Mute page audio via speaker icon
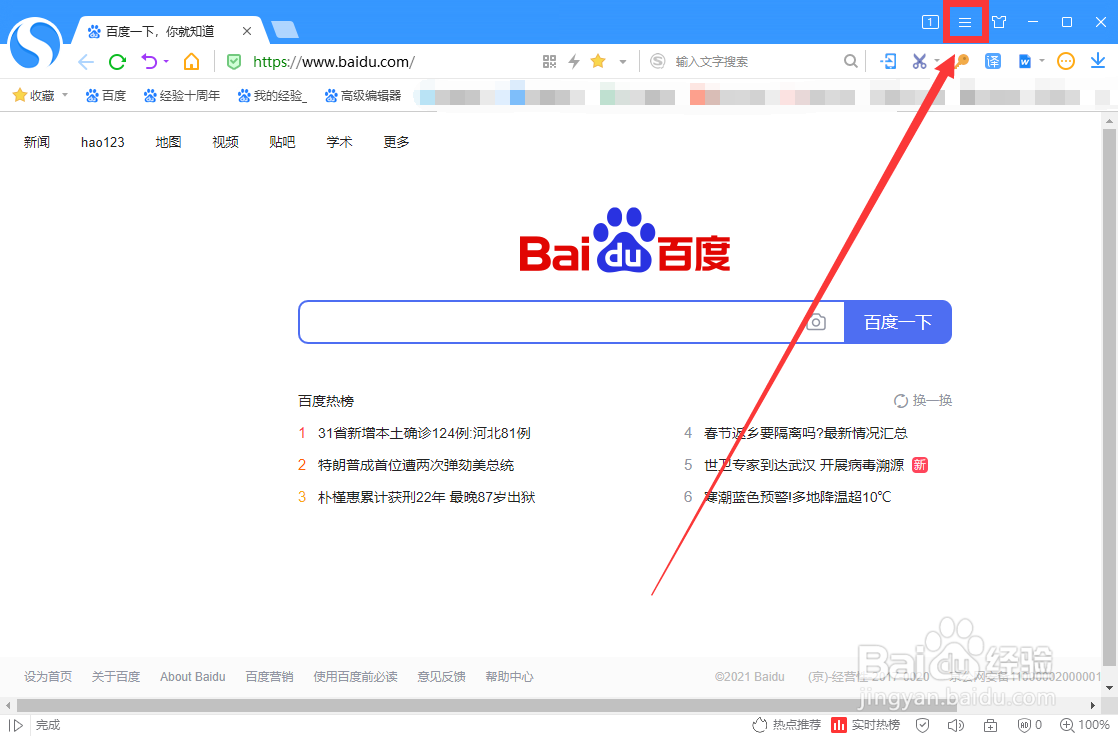 click(955, 725)
